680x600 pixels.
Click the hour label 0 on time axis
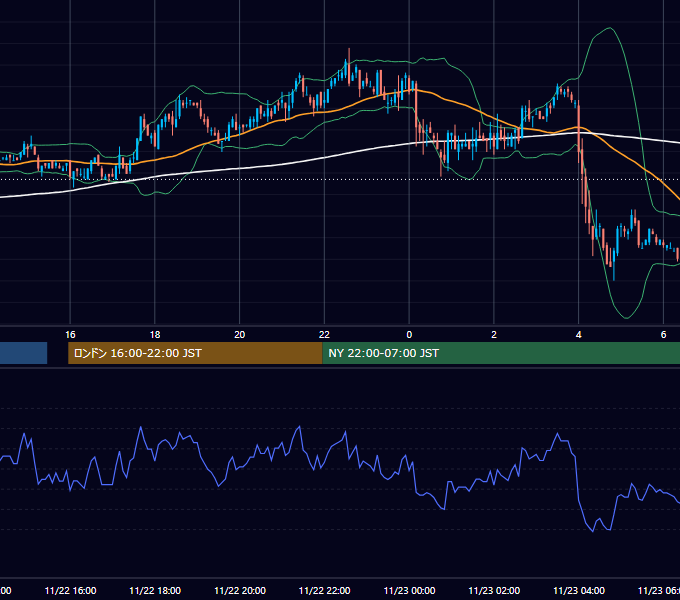[x=409, y=335]
